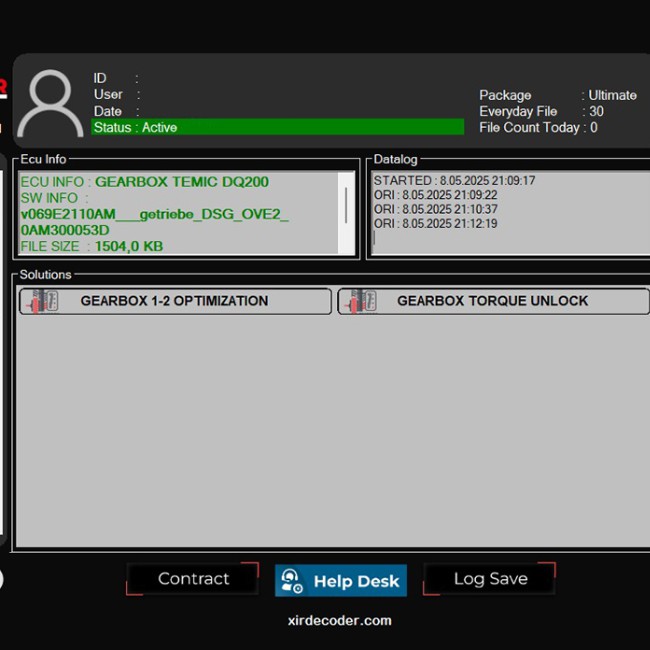Click the Log Save button
Viewport: 650px width, 650px height.
coord(490,579)
